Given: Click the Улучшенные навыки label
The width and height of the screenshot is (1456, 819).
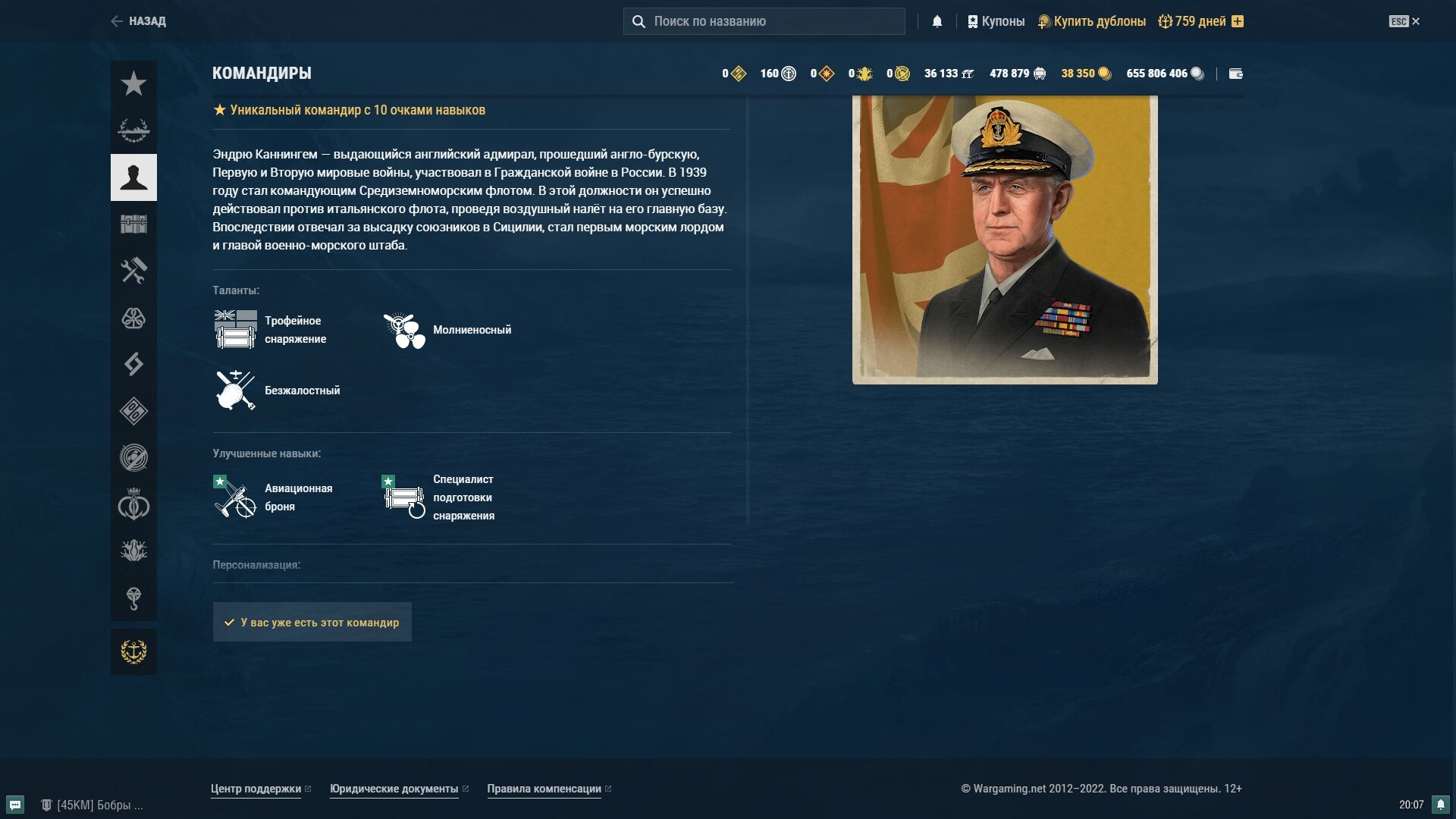Looking at the screenshot, I should [x=266, y=453].
